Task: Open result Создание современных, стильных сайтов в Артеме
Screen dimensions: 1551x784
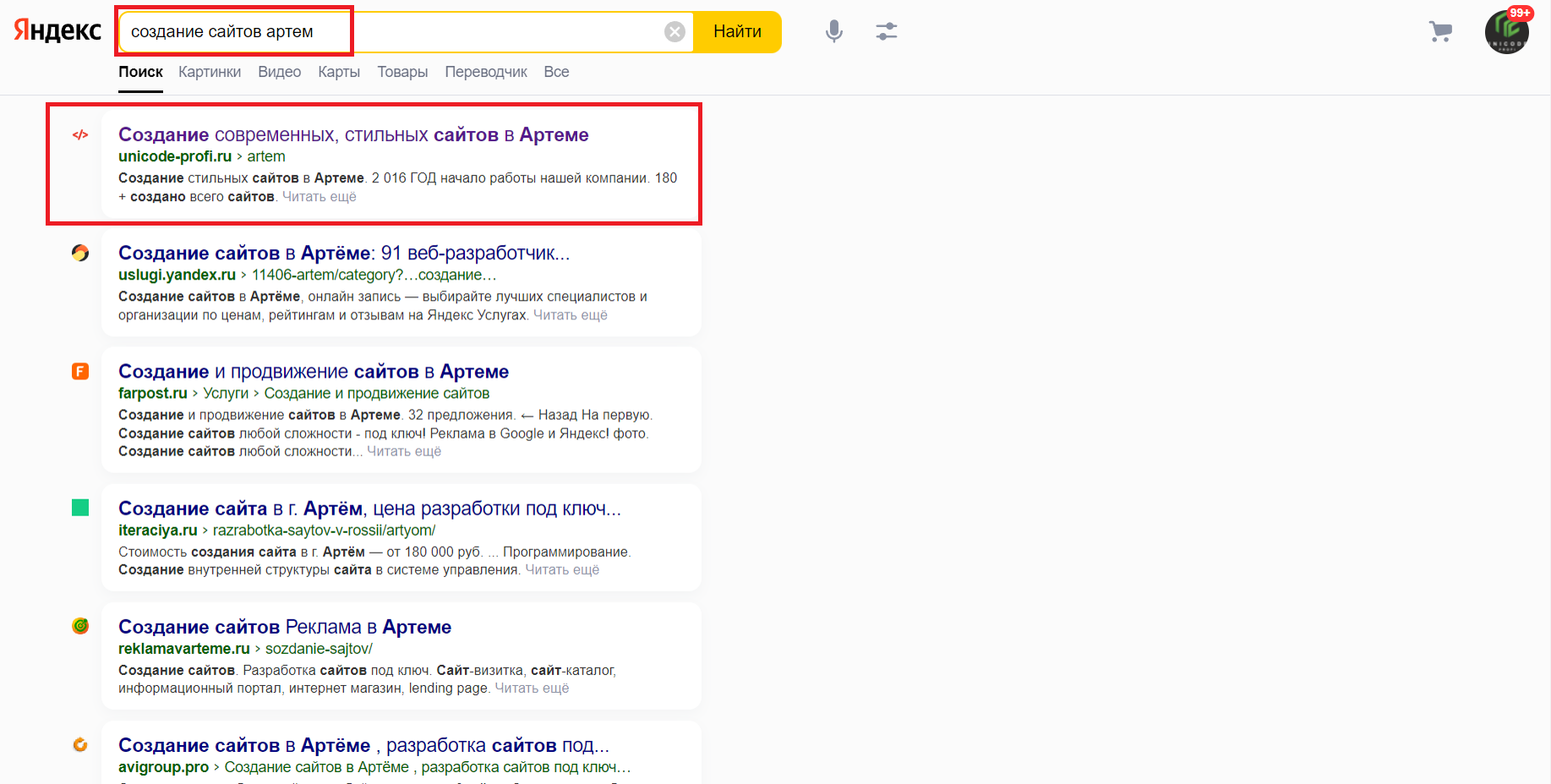Action: (353, 135)
